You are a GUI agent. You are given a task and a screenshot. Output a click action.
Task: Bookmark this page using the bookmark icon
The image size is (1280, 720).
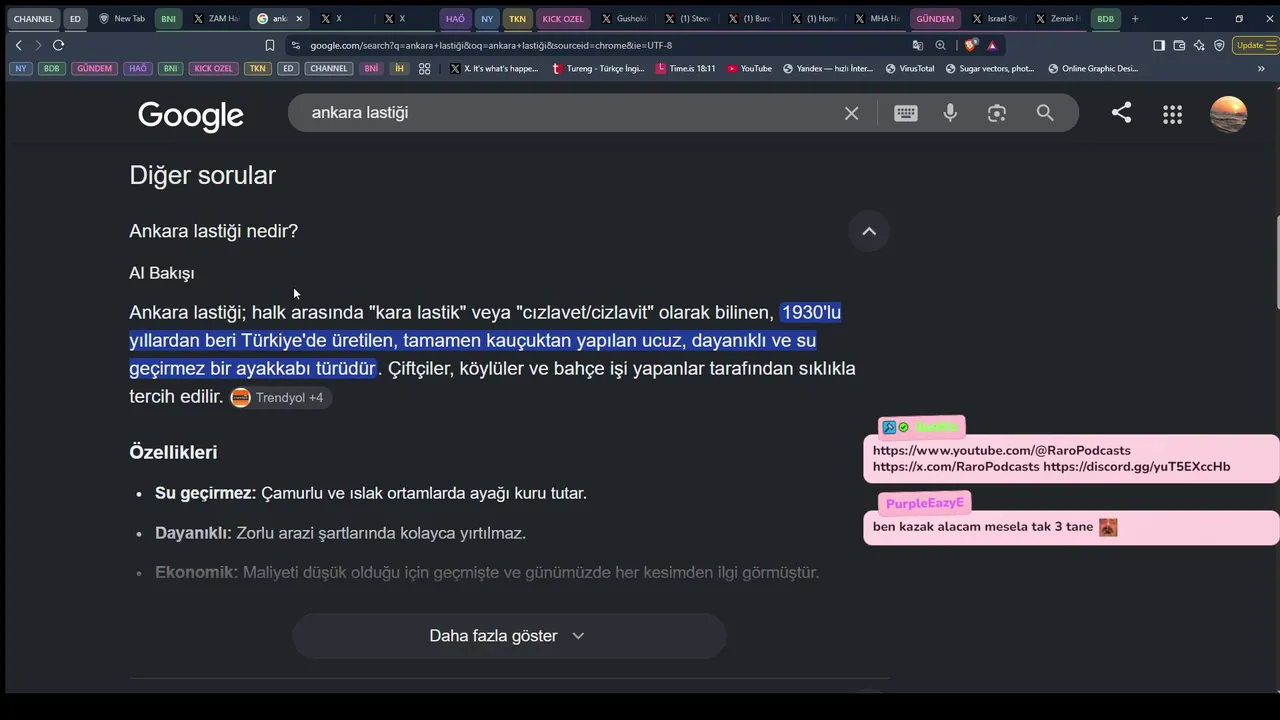270,45
